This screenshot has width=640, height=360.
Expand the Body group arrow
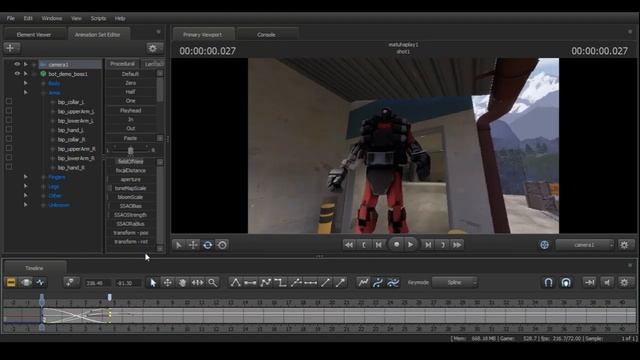click(x=26, y=83)
